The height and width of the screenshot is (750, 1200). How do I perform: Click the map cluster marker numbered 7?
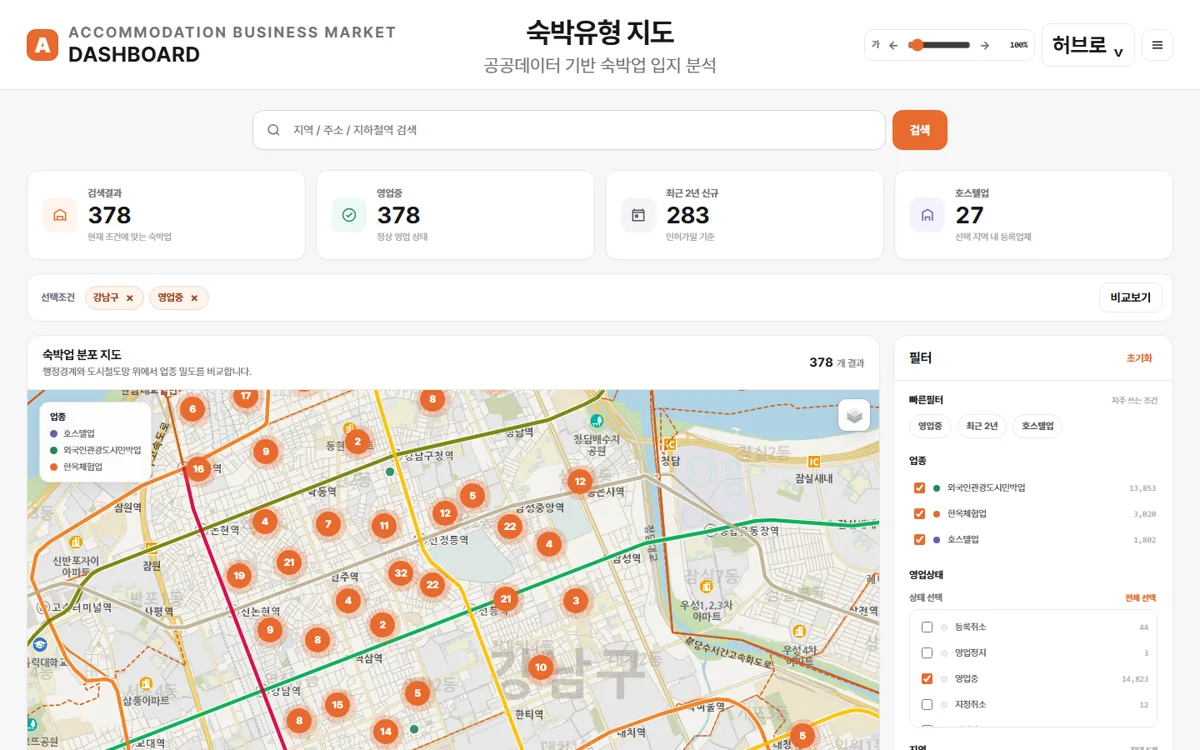click(328, 524)
